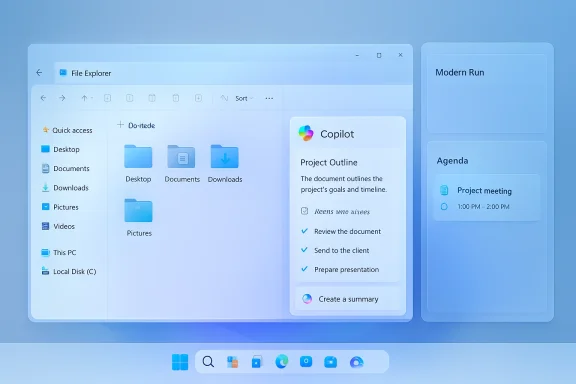
Task: Click the Copilot logo in the panel
Action: 306,133
